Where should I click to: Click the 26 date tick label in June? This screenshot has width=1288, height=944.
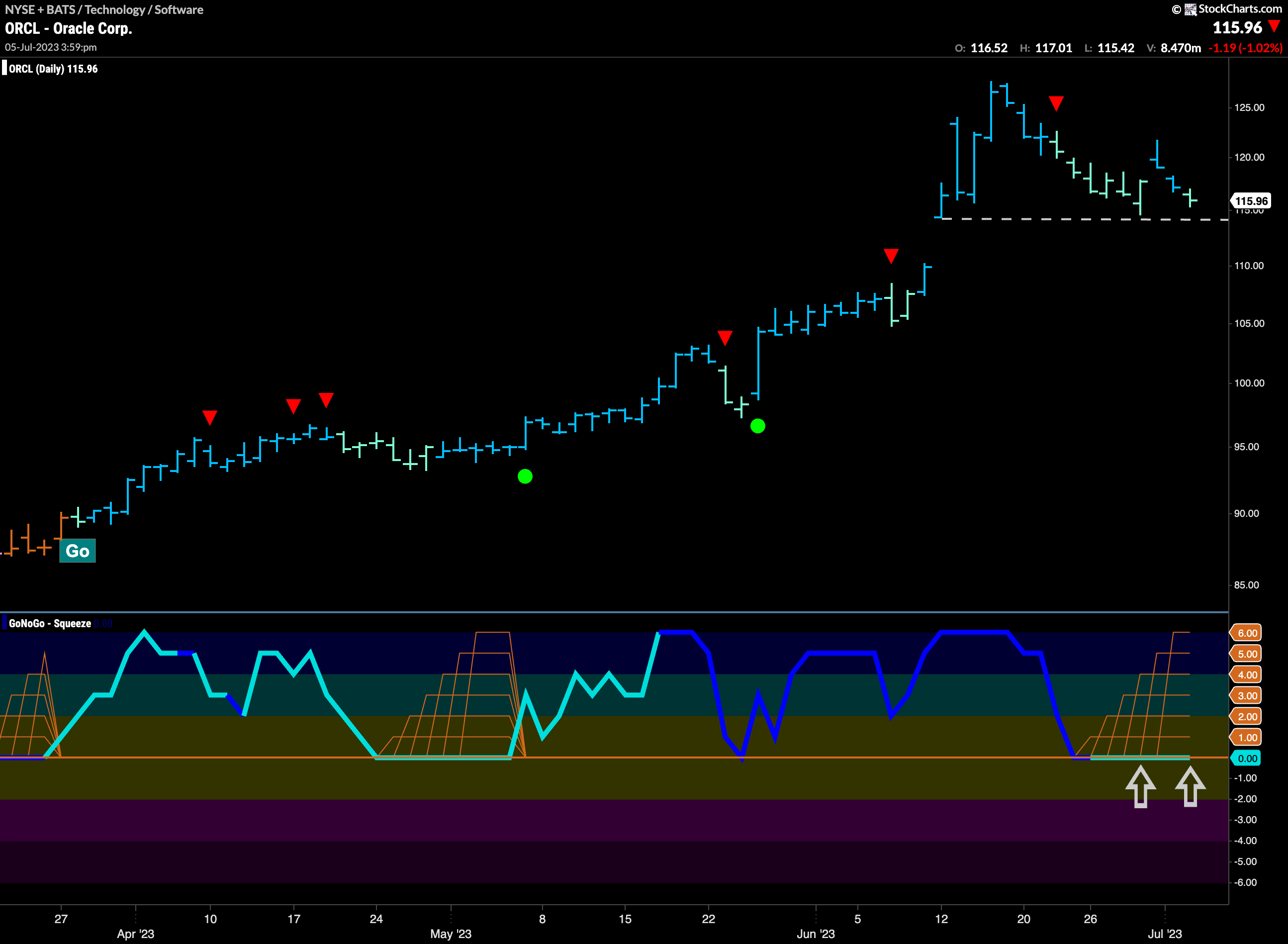pyautogui.click(x=1090, y=919)
